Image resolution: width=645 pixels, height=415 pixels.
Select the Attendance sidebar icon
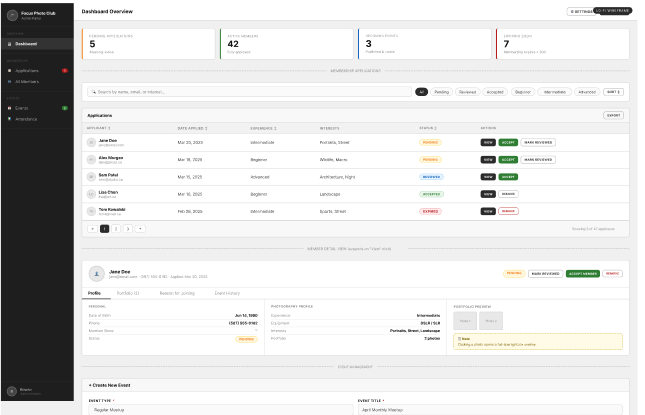coord(10,119)
